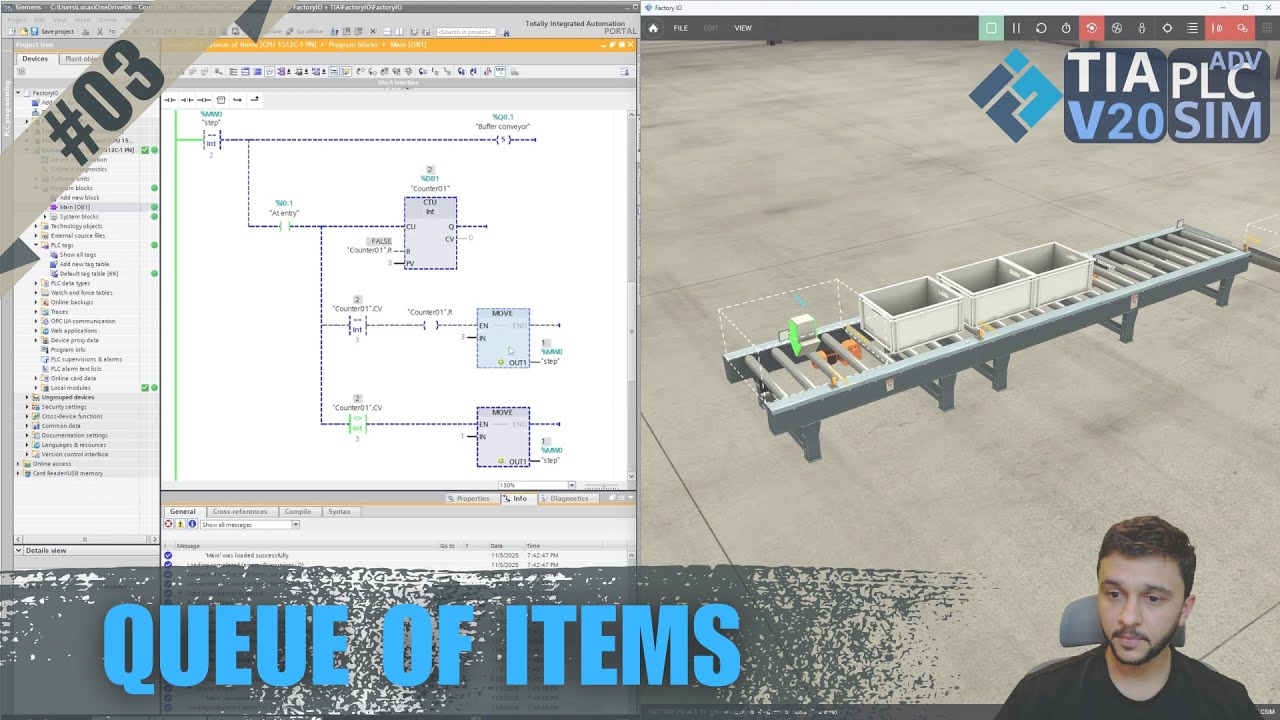
Task: Open the grid palette icon in Factory IO
Action: click(x=1266, y=28)
